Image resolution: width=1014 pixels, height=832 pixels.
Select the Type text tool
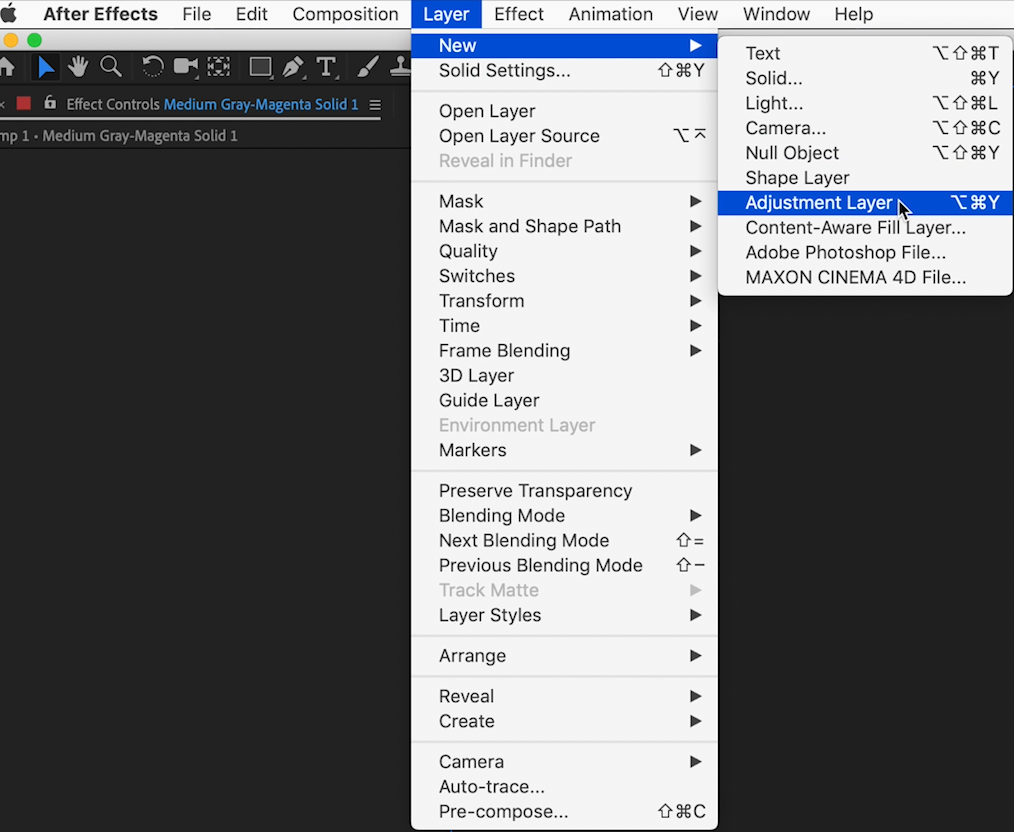(326, 67)
